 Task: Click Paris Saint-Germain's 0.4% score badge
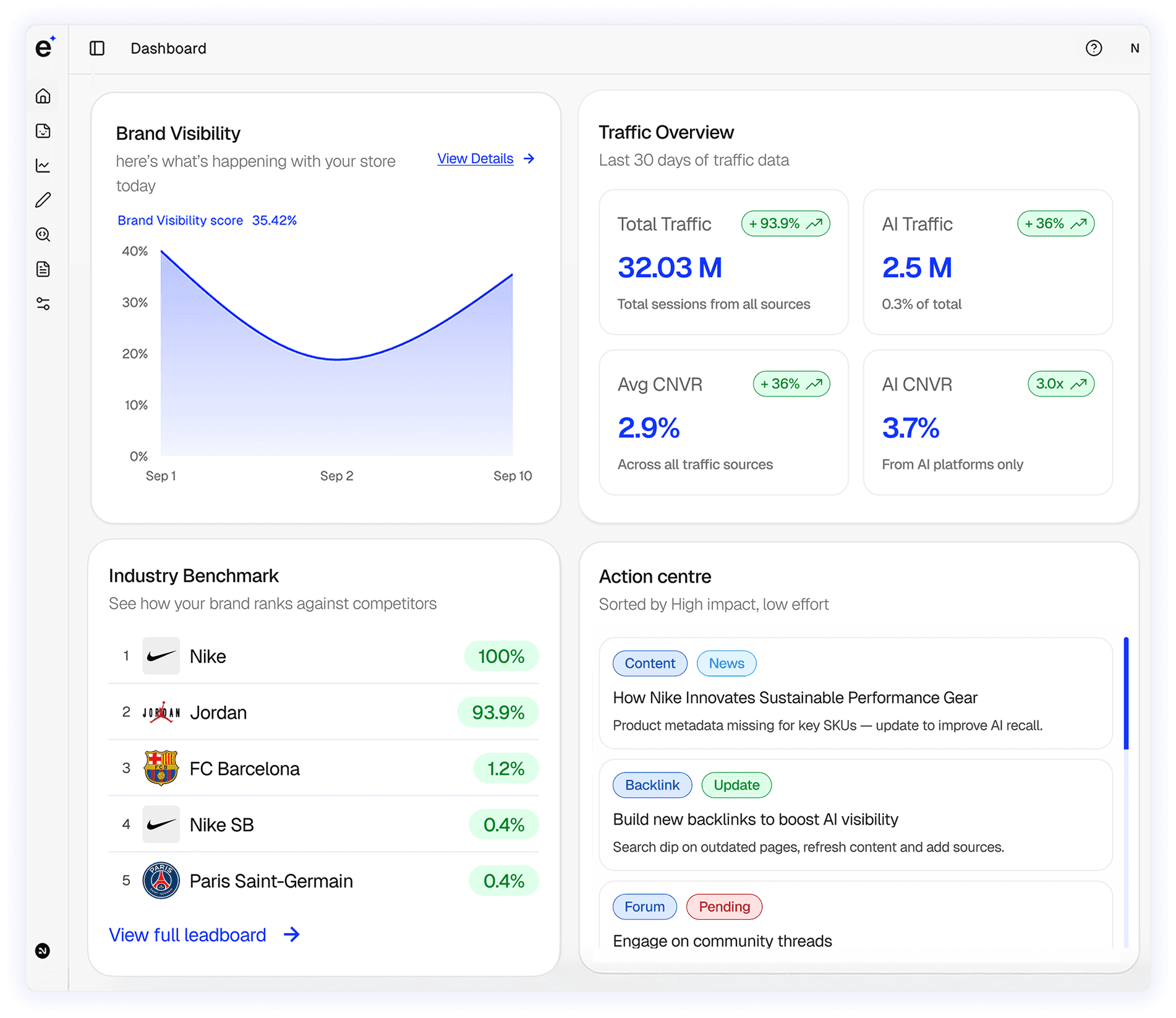503,881
